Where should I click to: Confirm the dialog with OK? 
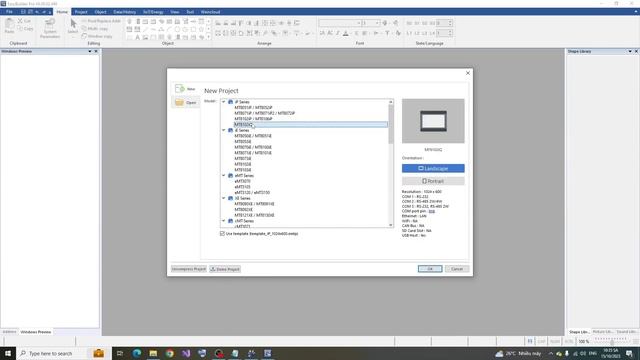(430, 269)
